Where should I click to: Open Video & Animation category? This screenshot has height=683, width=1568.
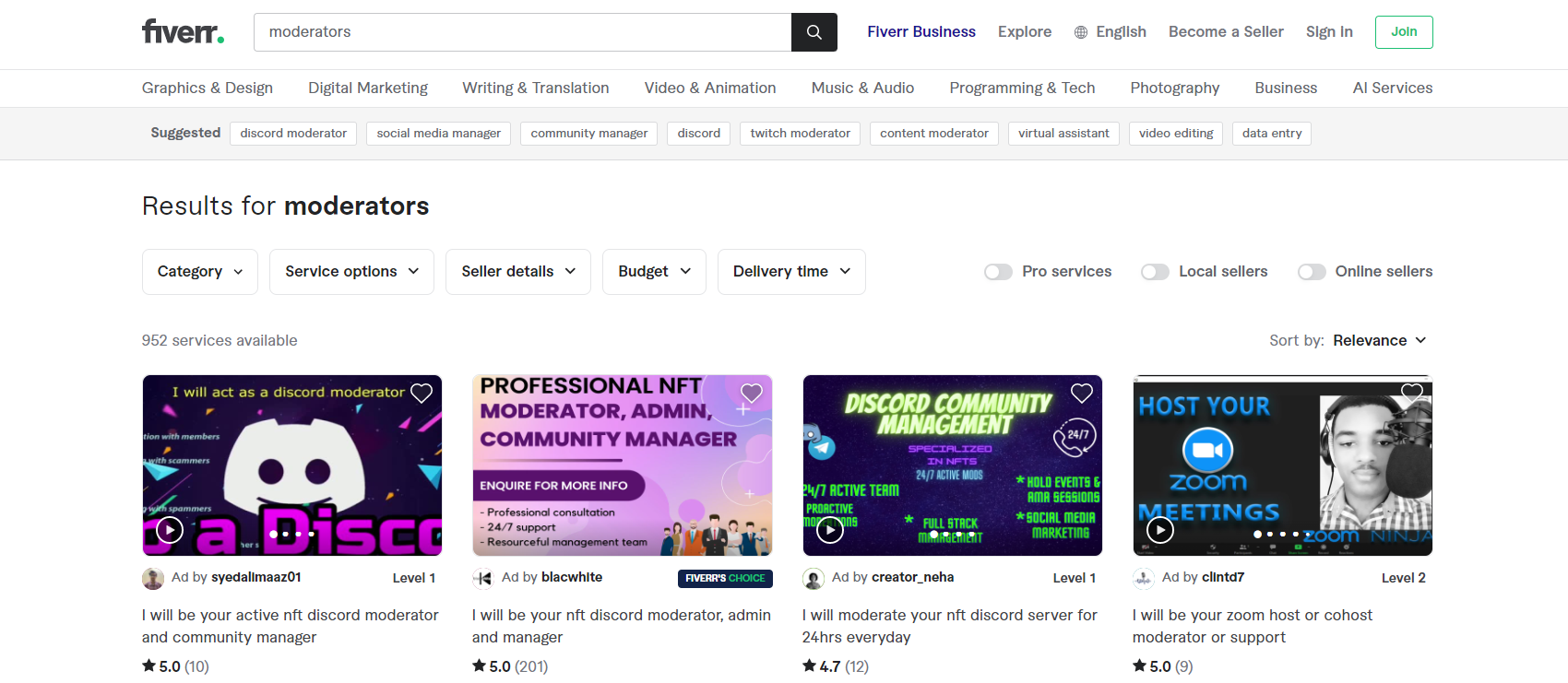tap(710, 88)
